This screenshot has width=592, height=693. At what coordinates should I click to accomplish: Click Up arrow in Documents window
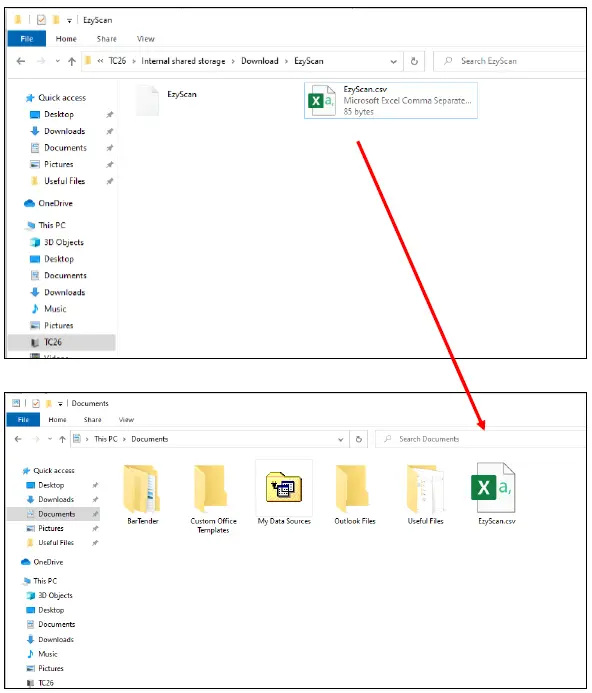[62, 439]
